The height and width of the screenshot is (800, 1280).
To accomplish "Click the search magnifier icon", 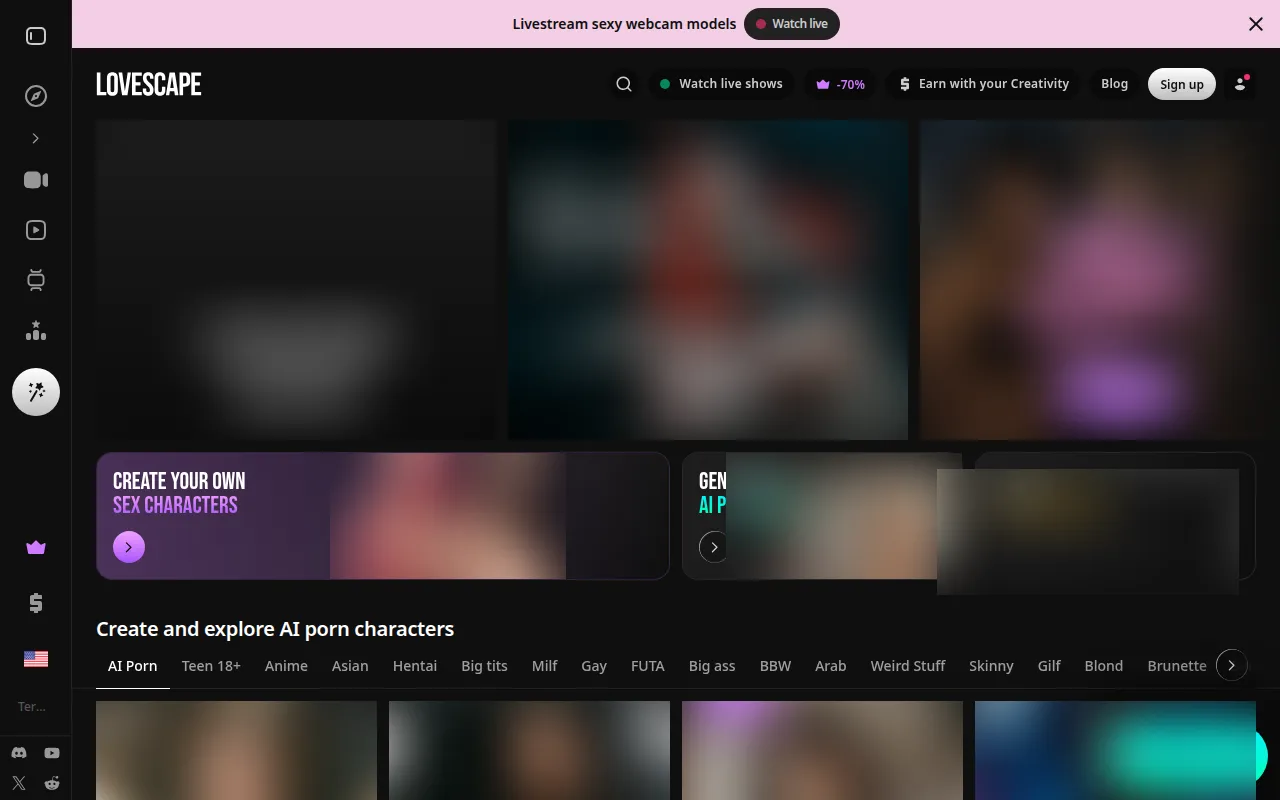I will point(624,84).
